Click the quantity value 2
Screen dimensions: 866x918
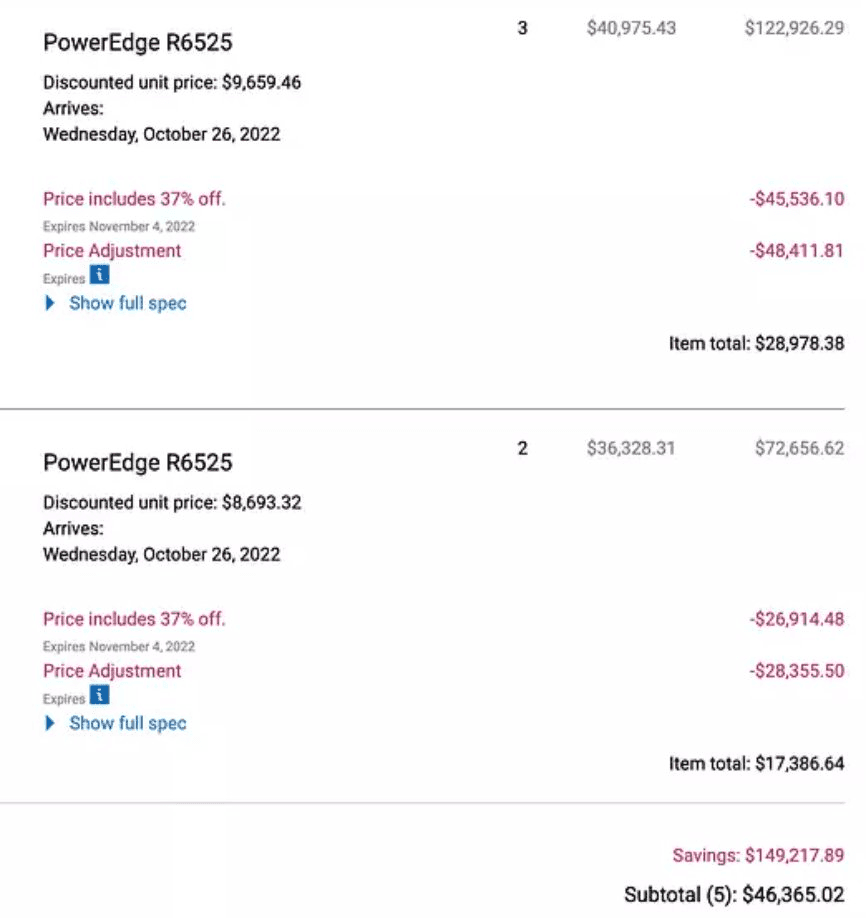522,448
